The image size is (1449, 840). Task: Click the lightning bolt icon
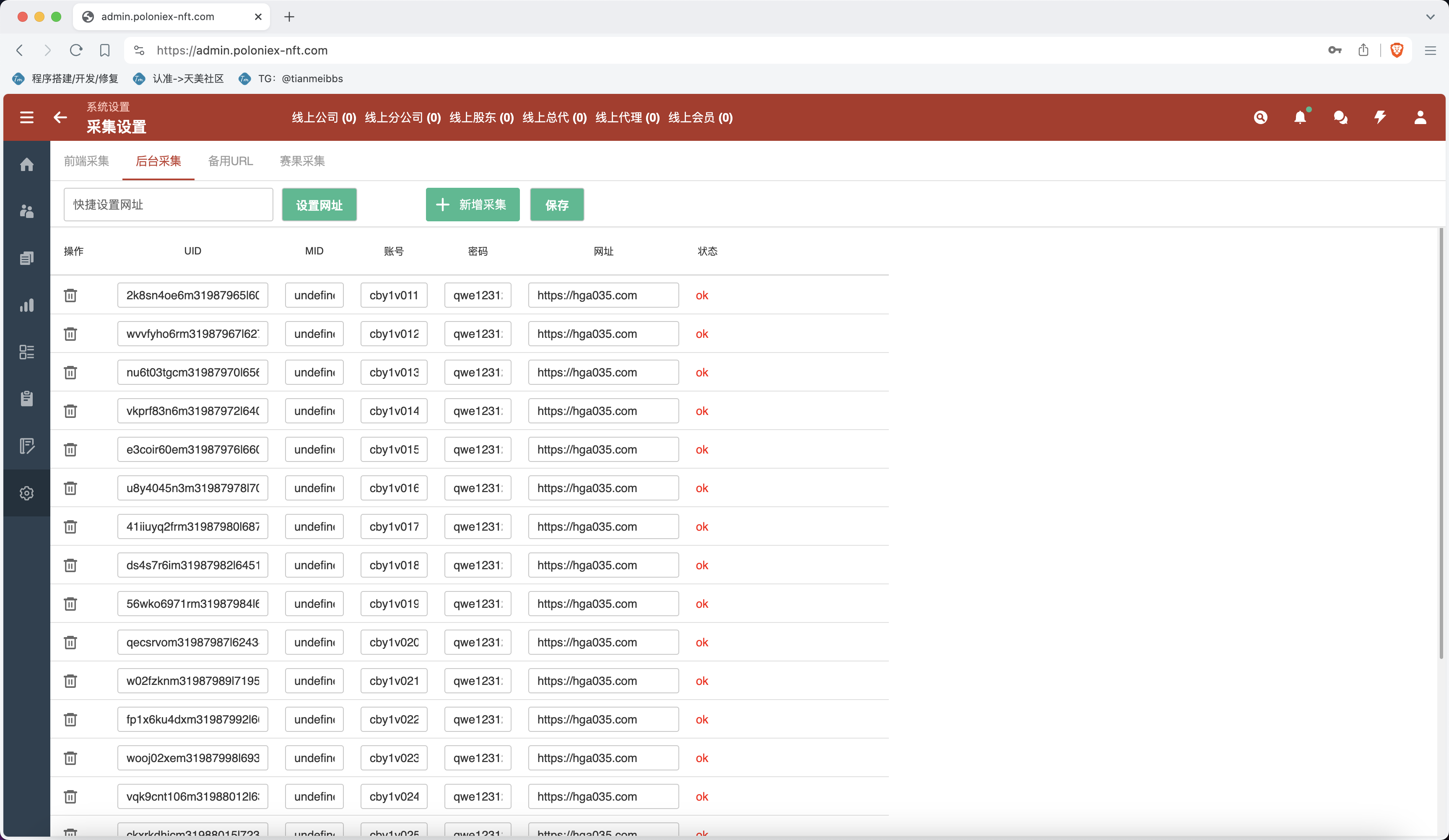(x=1380, y=117)
